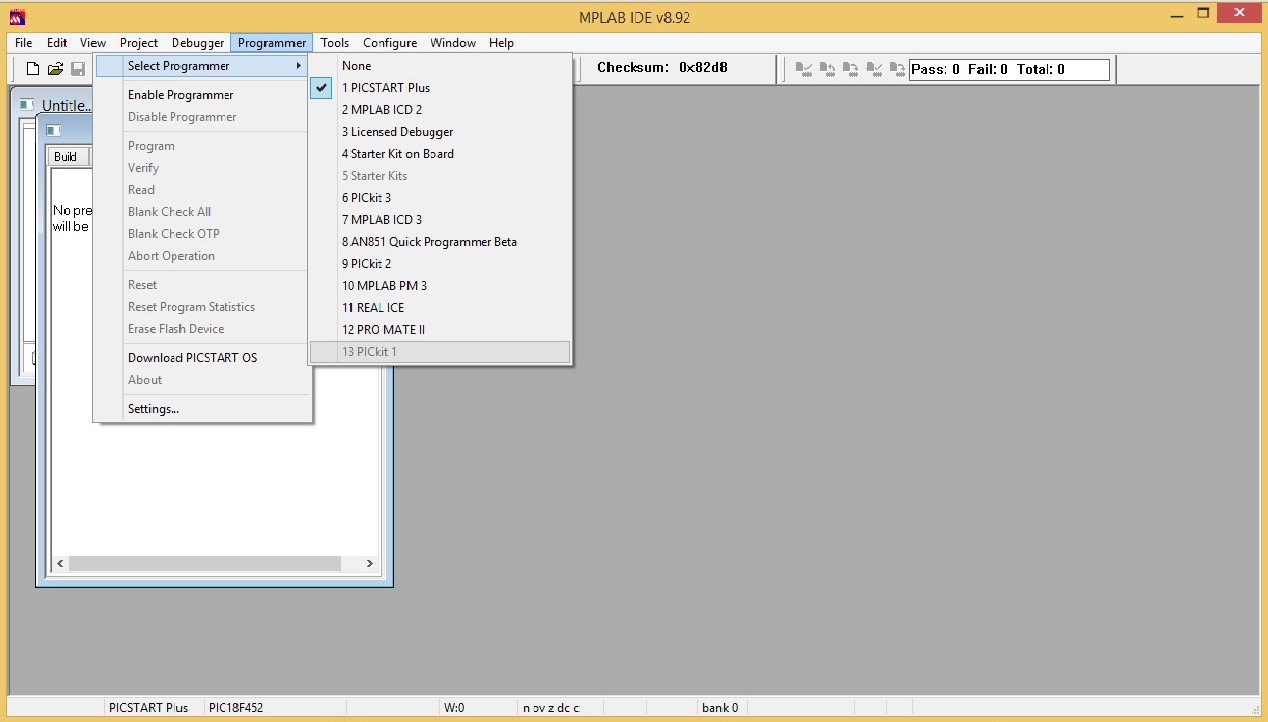
Task: Open the File menu
Action: (x=24, y=43)
